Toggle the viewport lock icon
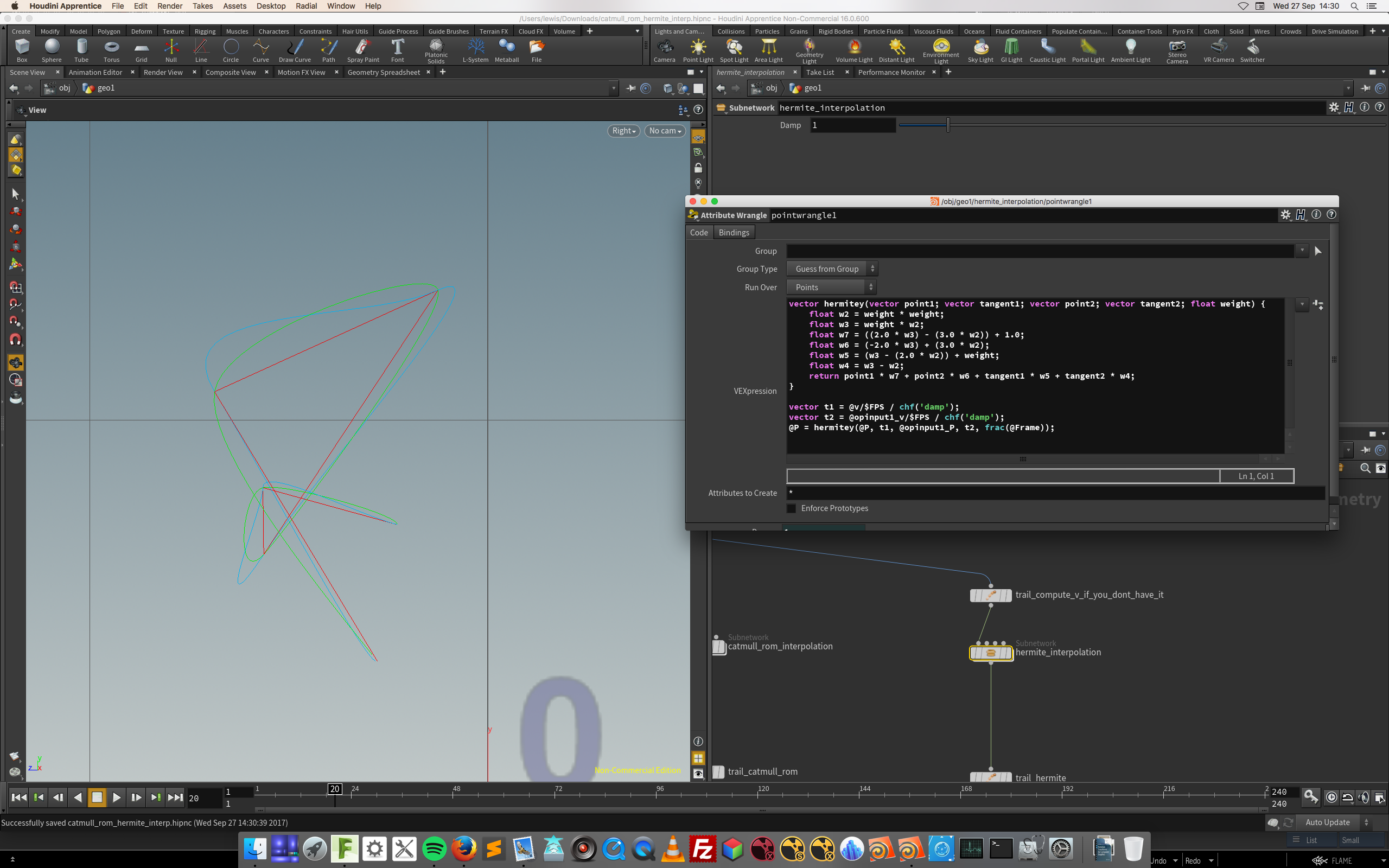This screenshot has height=868, width=1389. pos(698,168)
